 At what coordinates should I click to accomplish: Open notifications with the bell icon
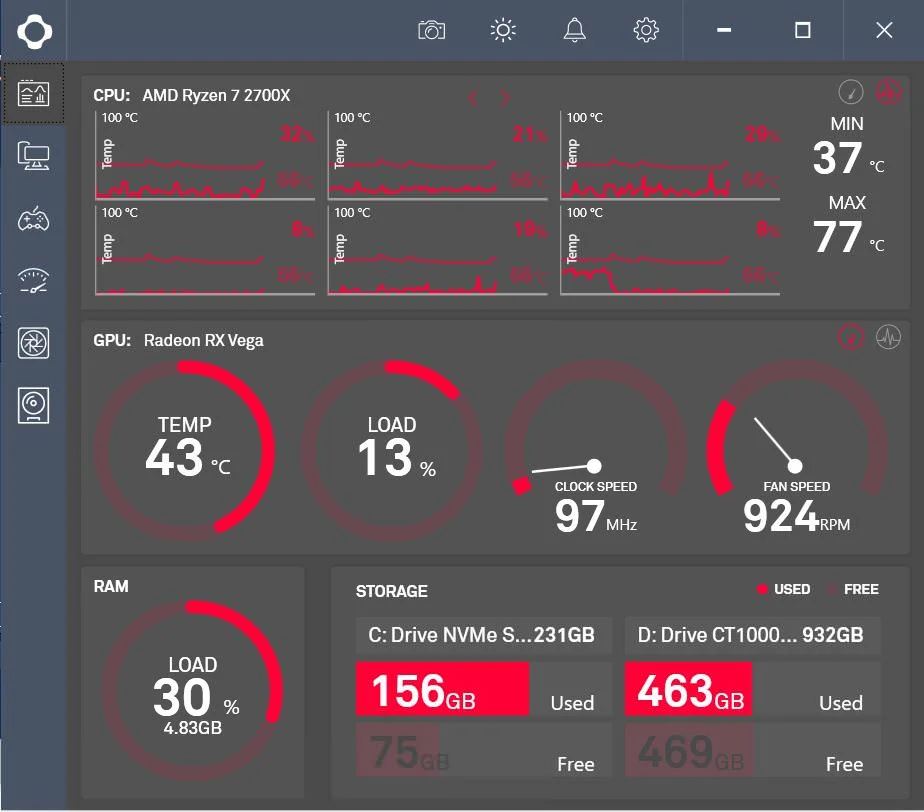[575, 30]
